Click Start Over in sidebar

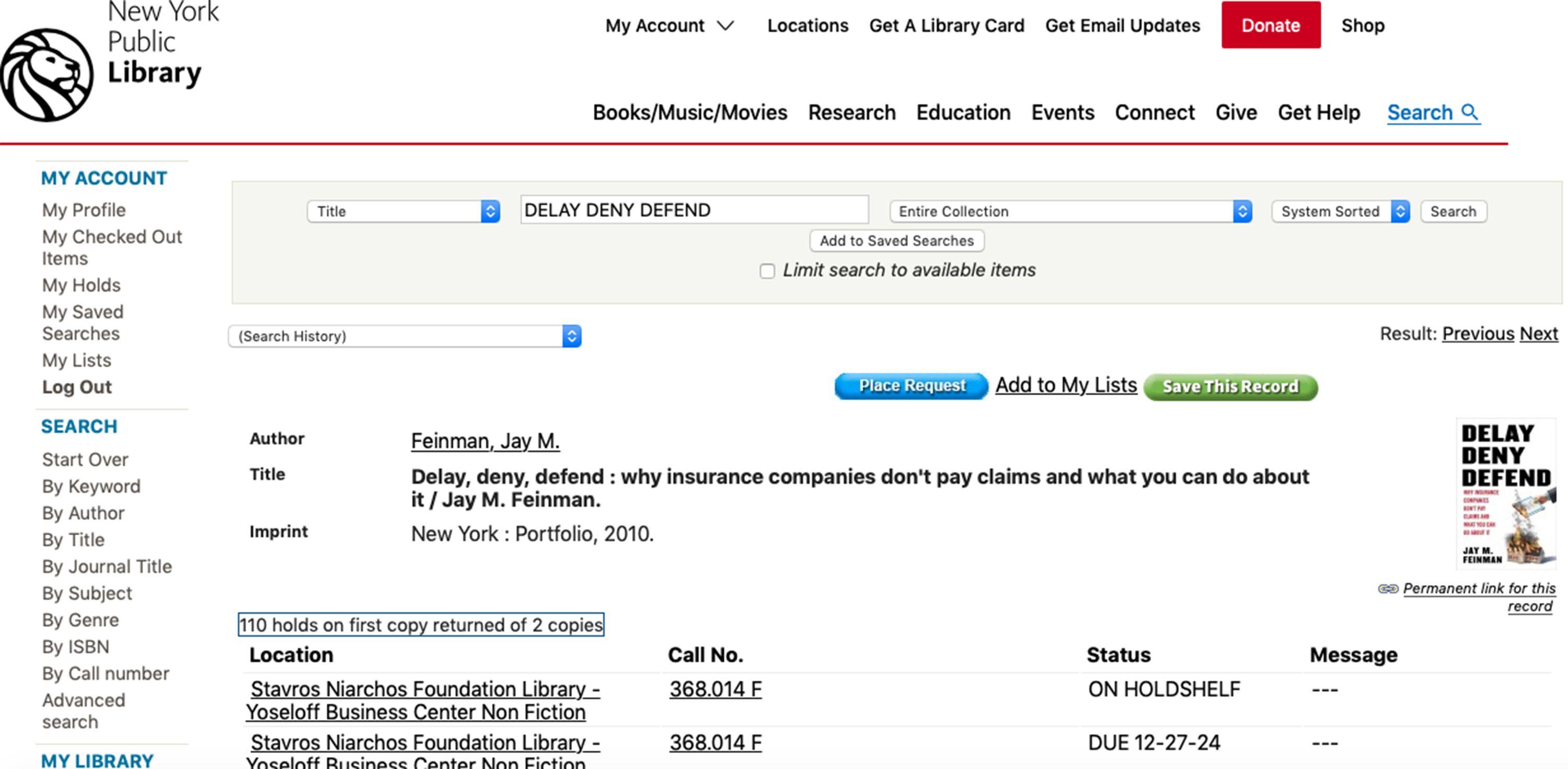[85, 460]
